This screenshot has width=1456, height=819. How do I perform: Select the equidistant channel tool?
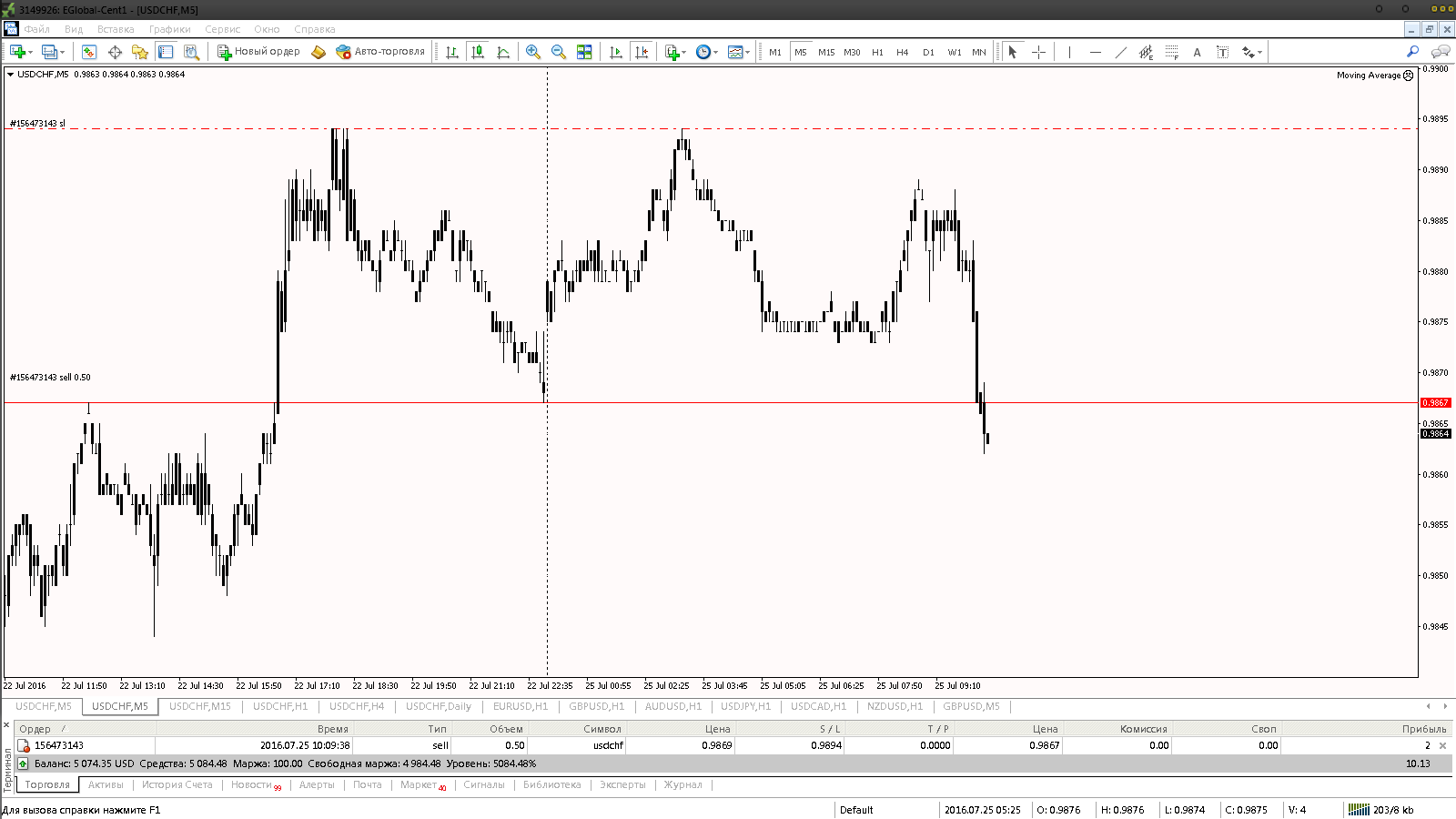pos(1146,52)
